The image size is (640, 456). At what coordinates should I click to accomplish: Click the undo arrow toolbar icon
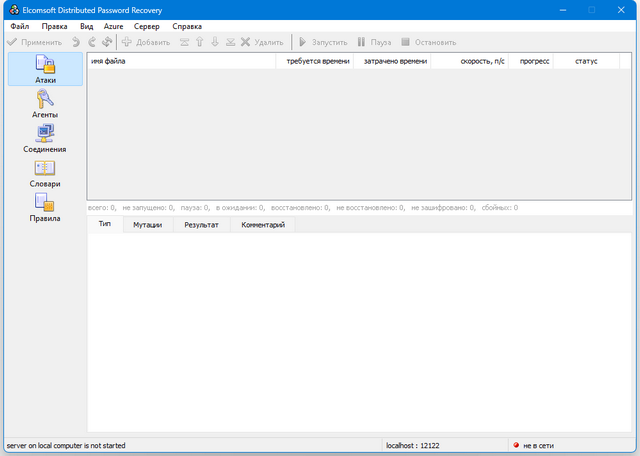(x=76, y=42)
